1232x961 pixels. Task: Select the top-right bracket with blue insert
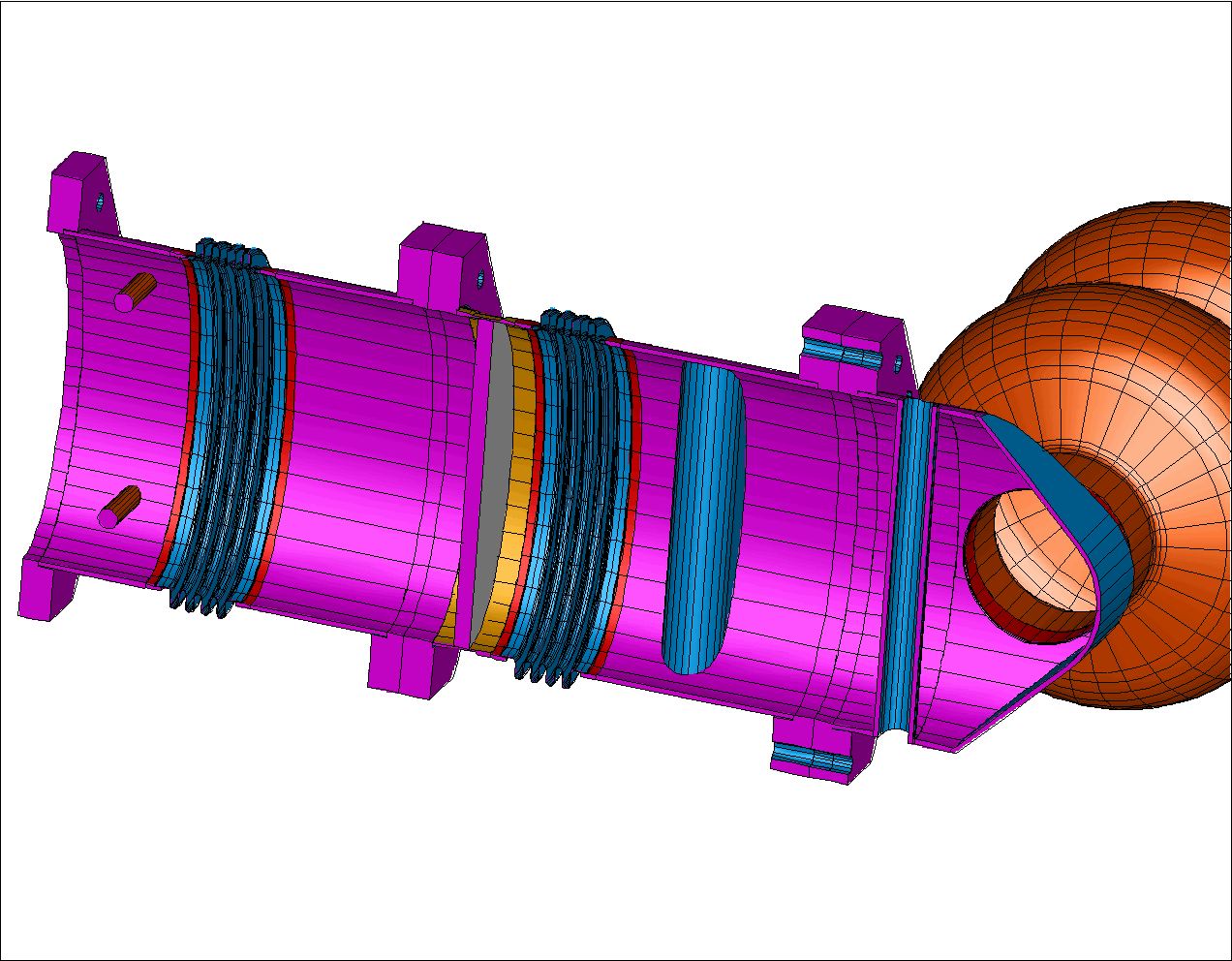click(x=856, y=348)
